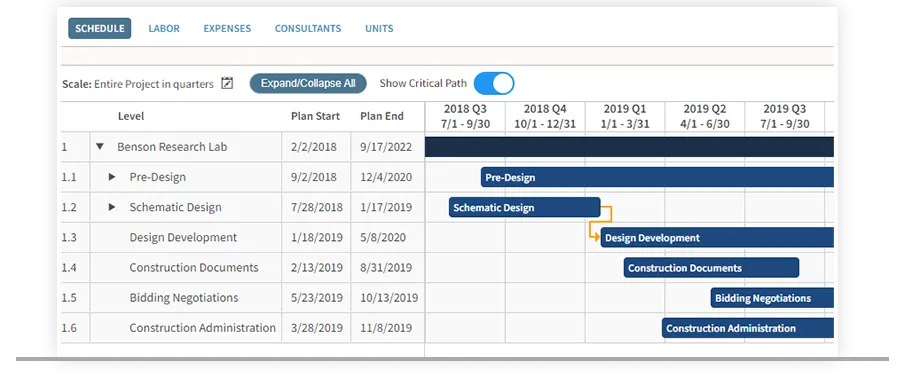Click the Construction Administration row name

point(203,328)
